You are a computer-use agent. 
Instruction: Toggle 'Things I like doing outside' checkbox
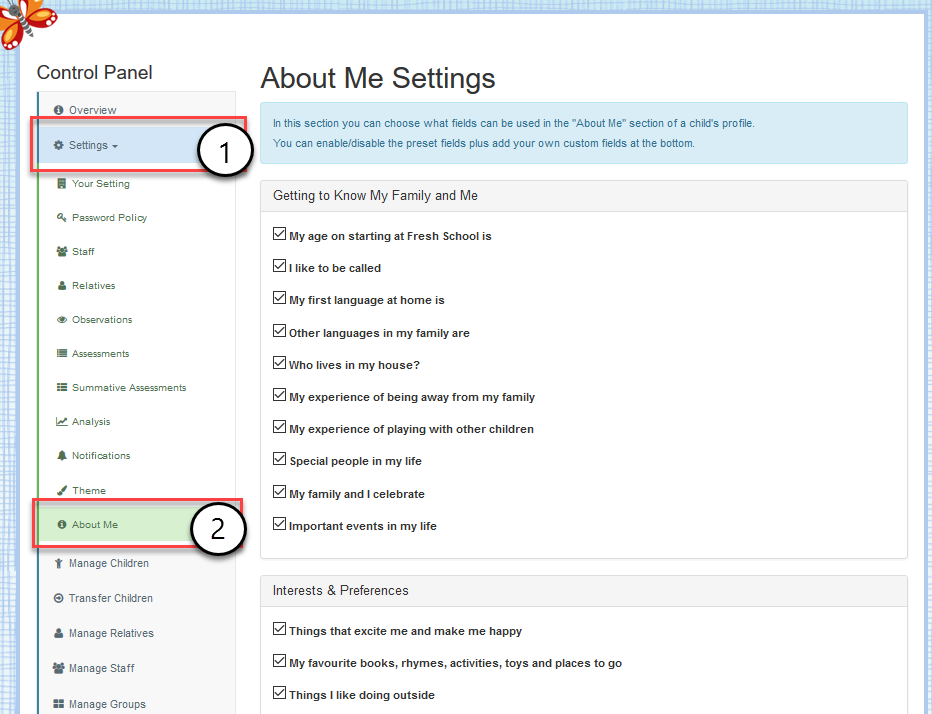tap(279, 693)
